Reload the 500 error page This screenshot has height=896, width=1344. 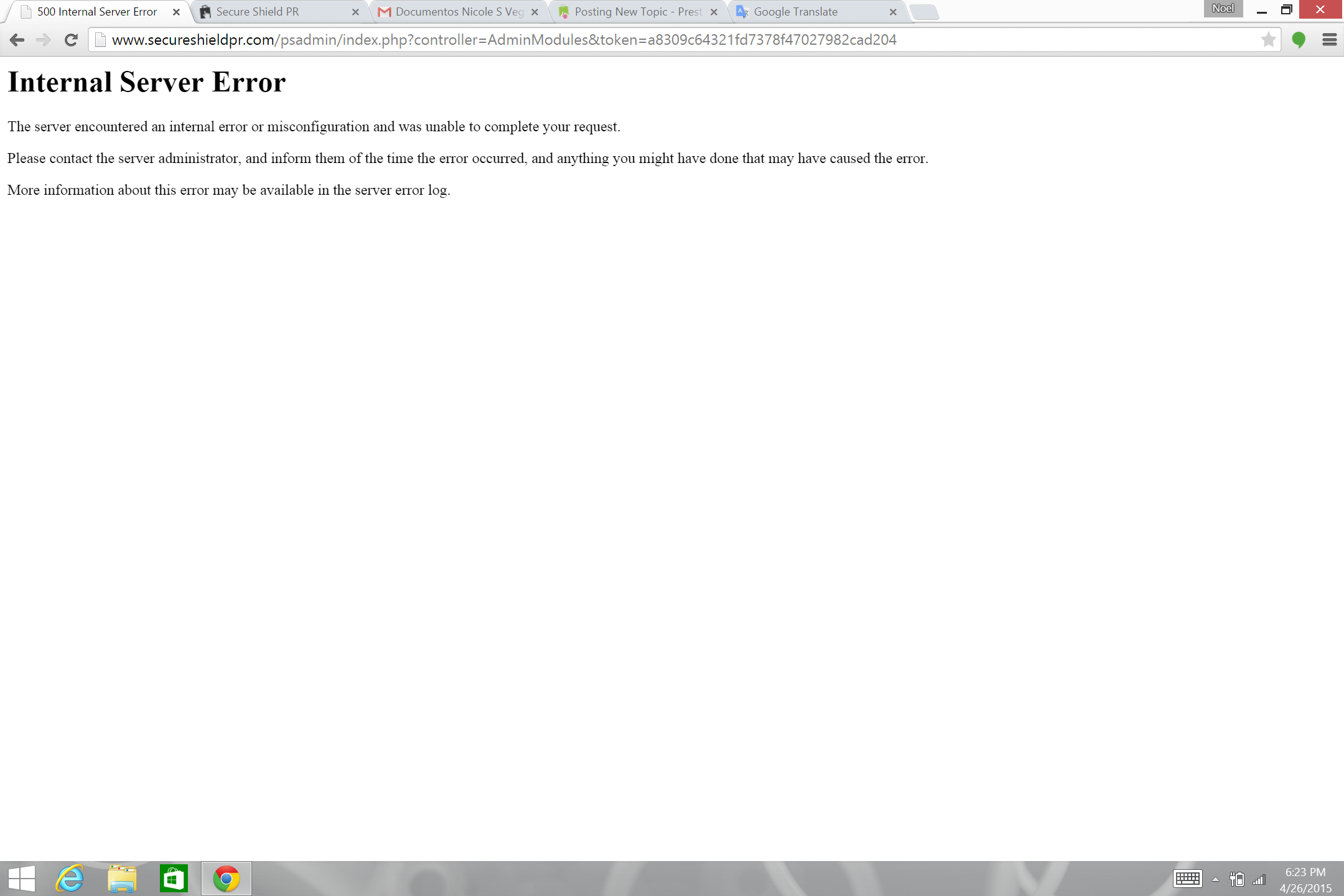[71, 40]
